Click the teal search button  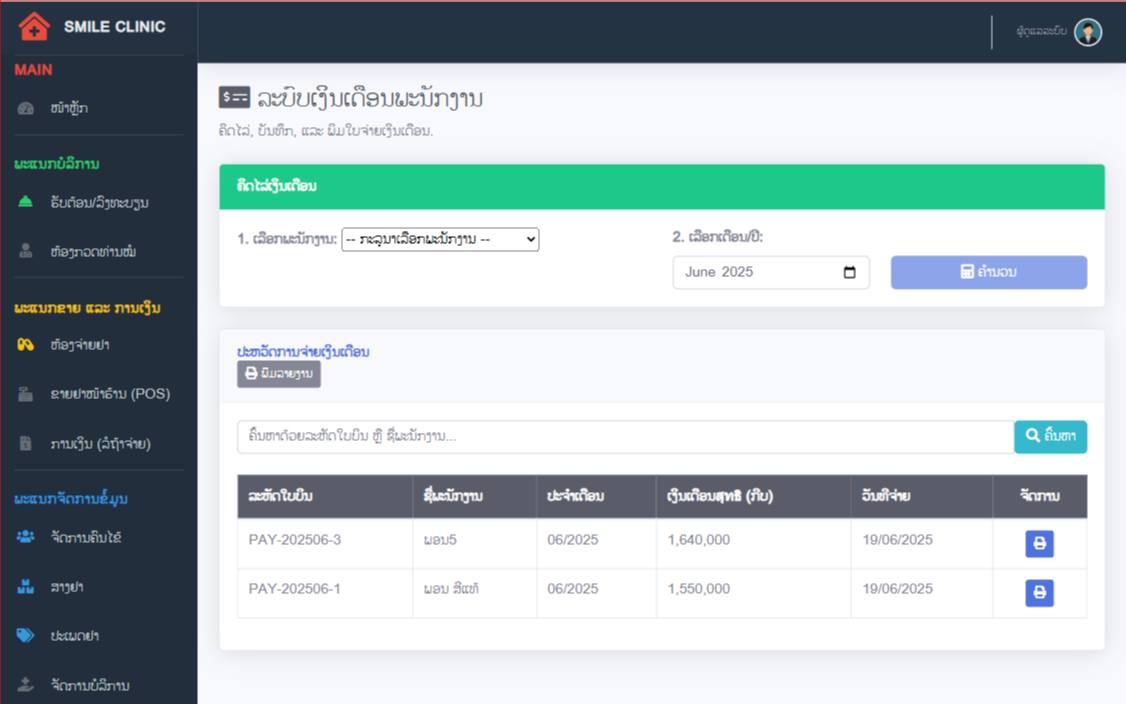click(x=1050, y=437)
